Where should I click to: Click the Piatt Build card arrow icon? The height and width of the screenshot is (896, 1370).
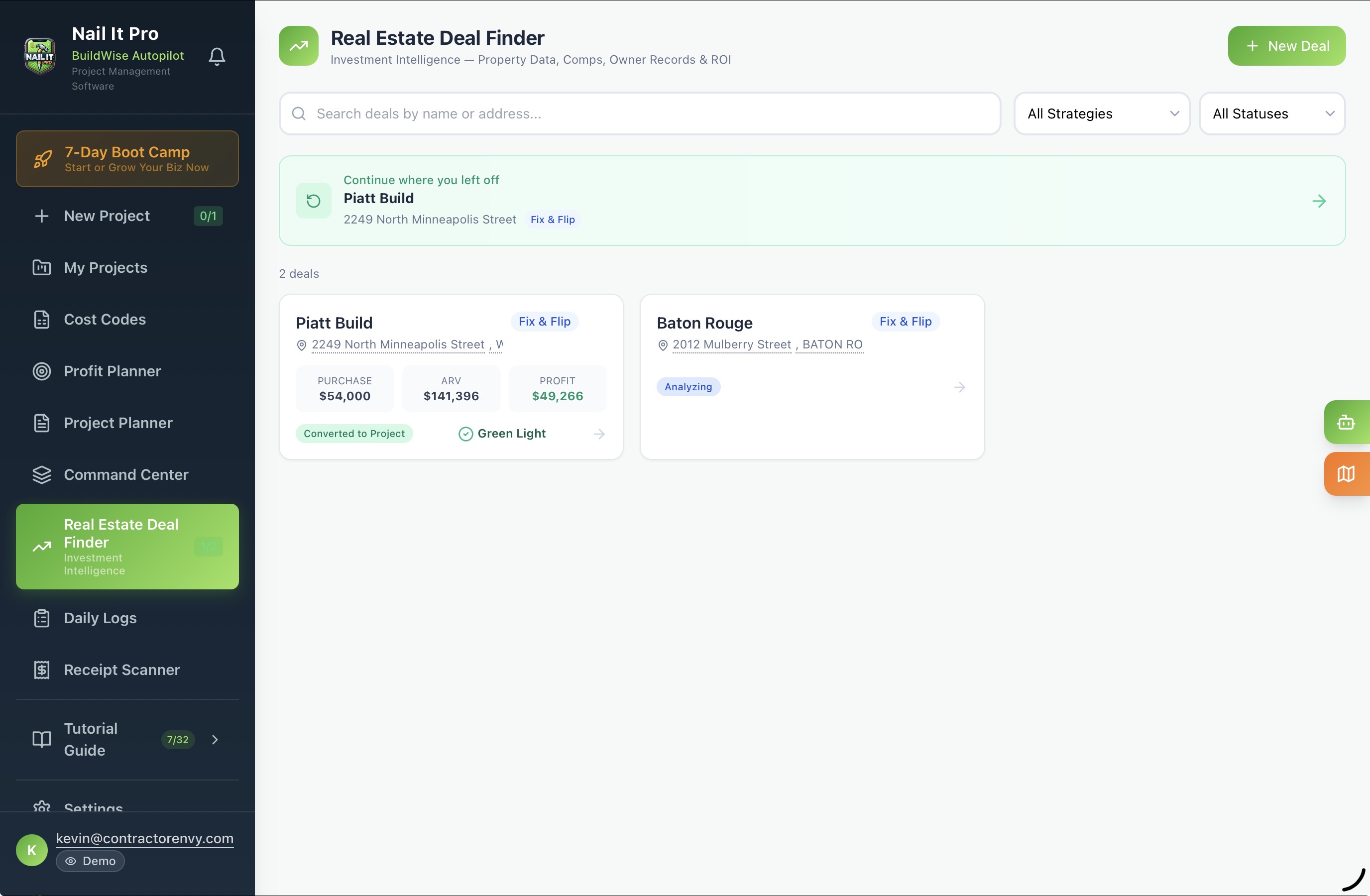point(599,434)
